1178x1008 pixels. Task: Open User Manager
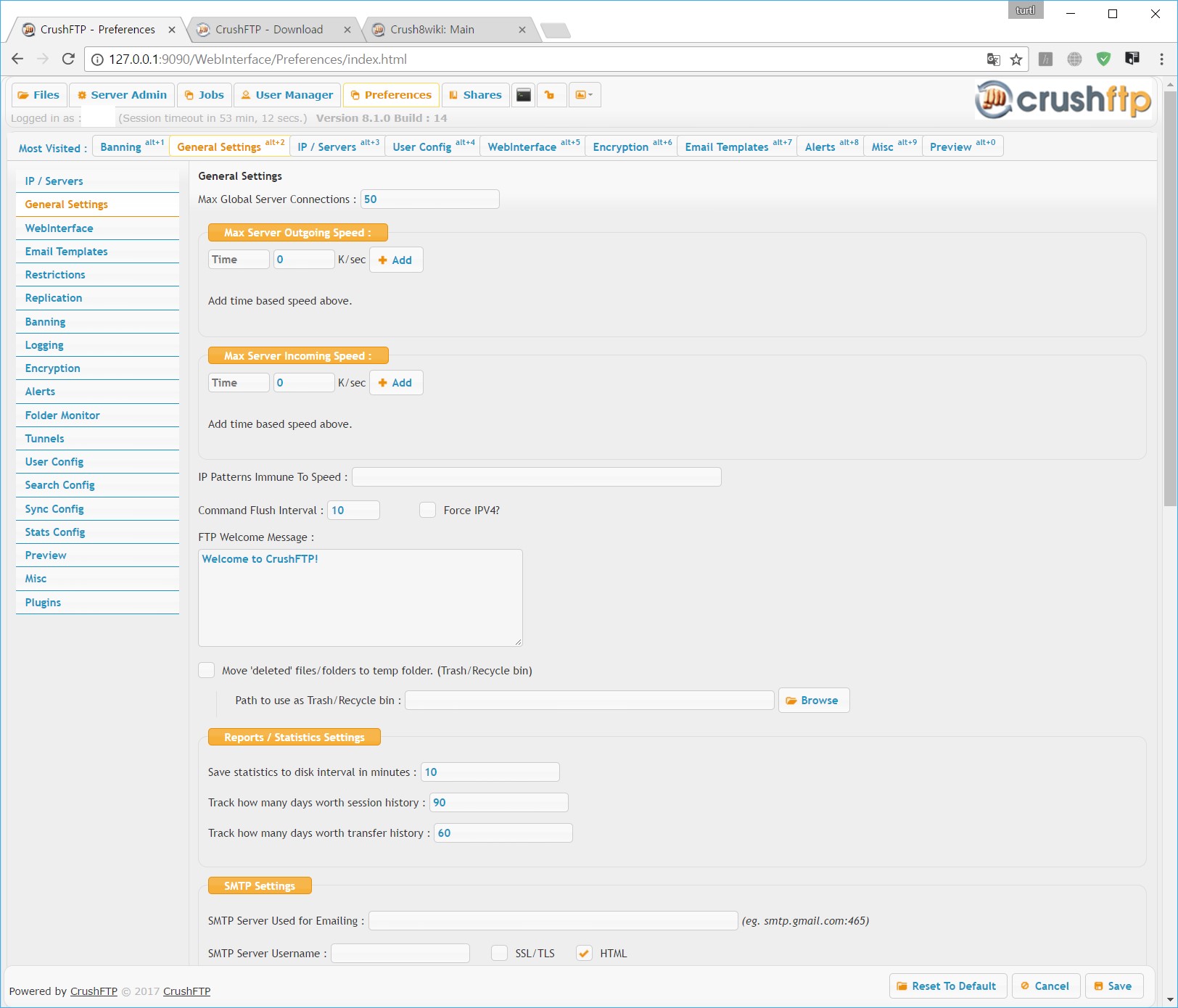click(287, 95)
